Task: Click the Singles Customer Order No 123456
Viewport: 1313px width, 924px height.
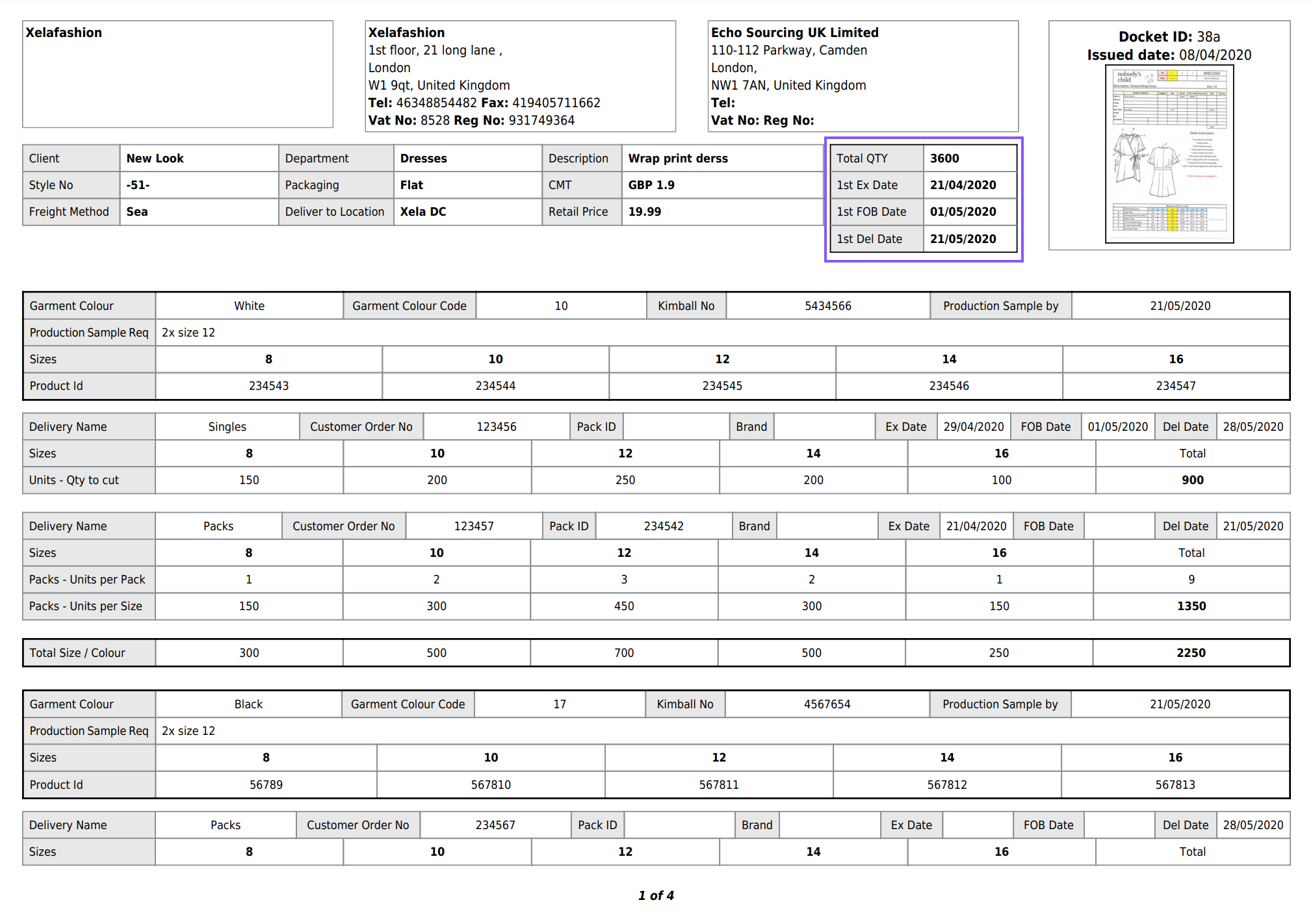Action: click(496, 427)
